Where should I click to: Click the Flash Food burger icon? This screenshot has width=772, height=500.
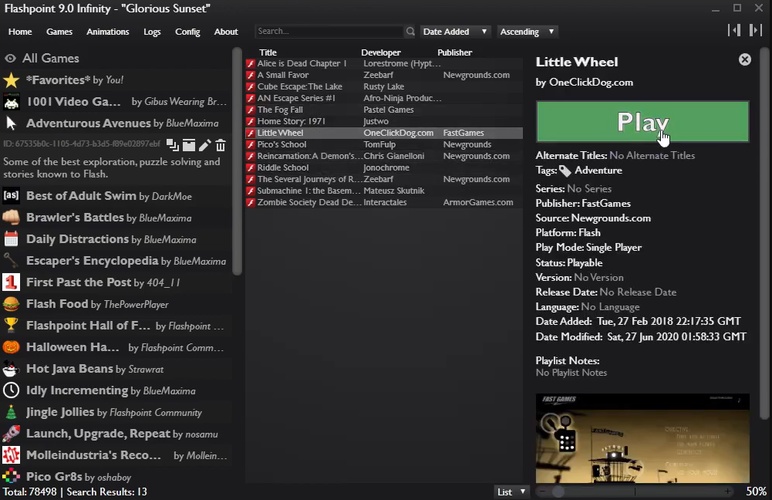pyautogui.click(x=11, y=304)
